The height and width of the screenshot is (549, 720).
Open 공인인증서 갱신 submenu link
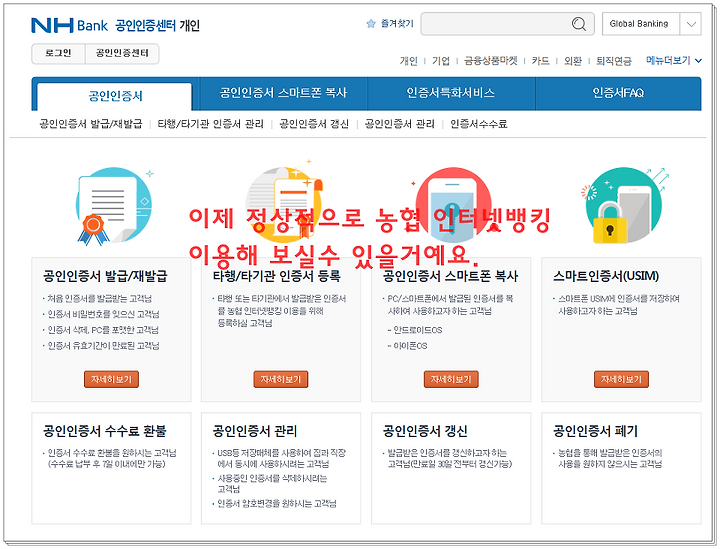(314, 123)
